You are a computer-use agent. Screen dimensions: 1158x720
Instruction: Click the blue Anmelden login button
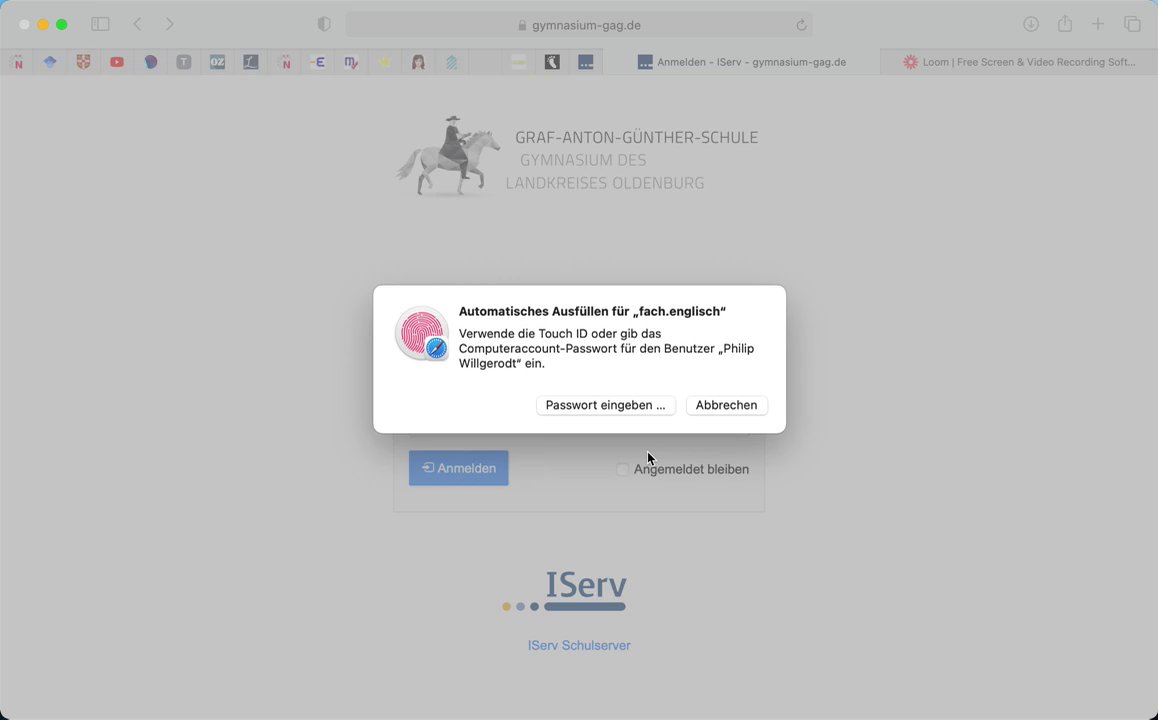(x=459, y=468)
